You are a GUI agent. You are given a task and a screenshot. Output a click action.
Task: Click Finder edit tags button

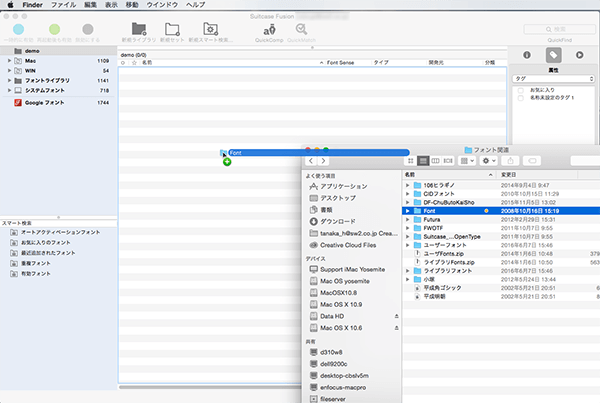point(532,161)
